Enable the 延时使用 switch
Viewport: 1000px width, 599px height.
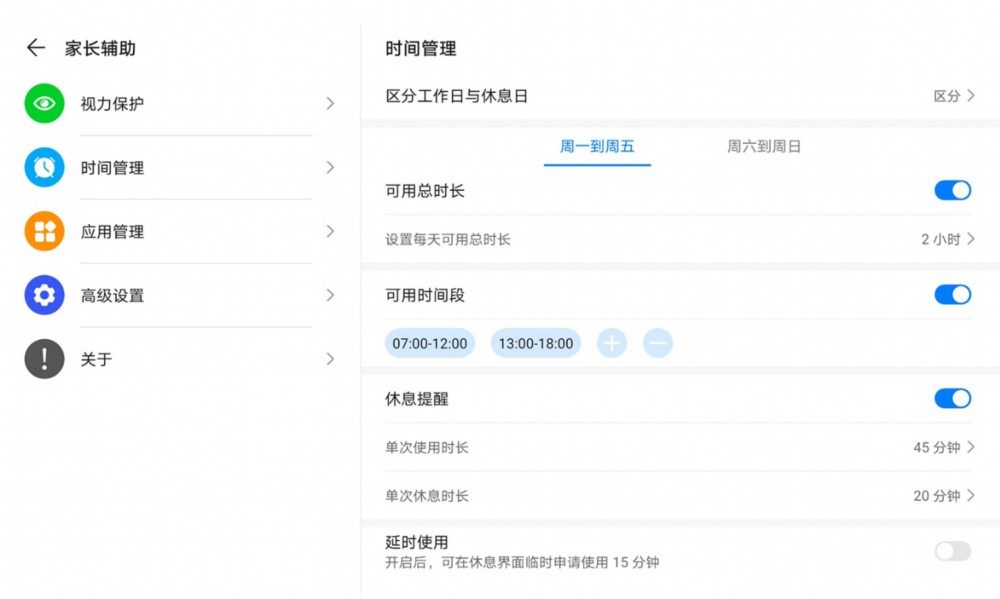(x=952, y=551)
